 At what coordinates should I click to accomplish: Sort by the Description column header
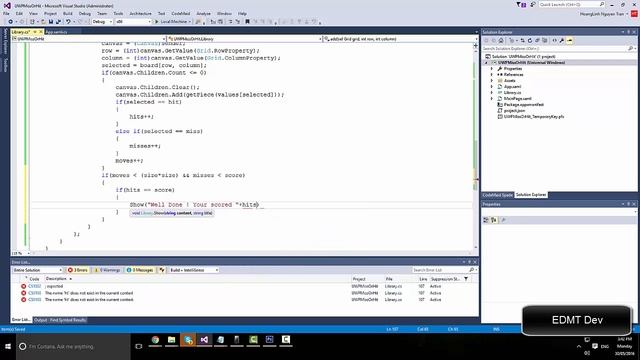pos(56,279)
